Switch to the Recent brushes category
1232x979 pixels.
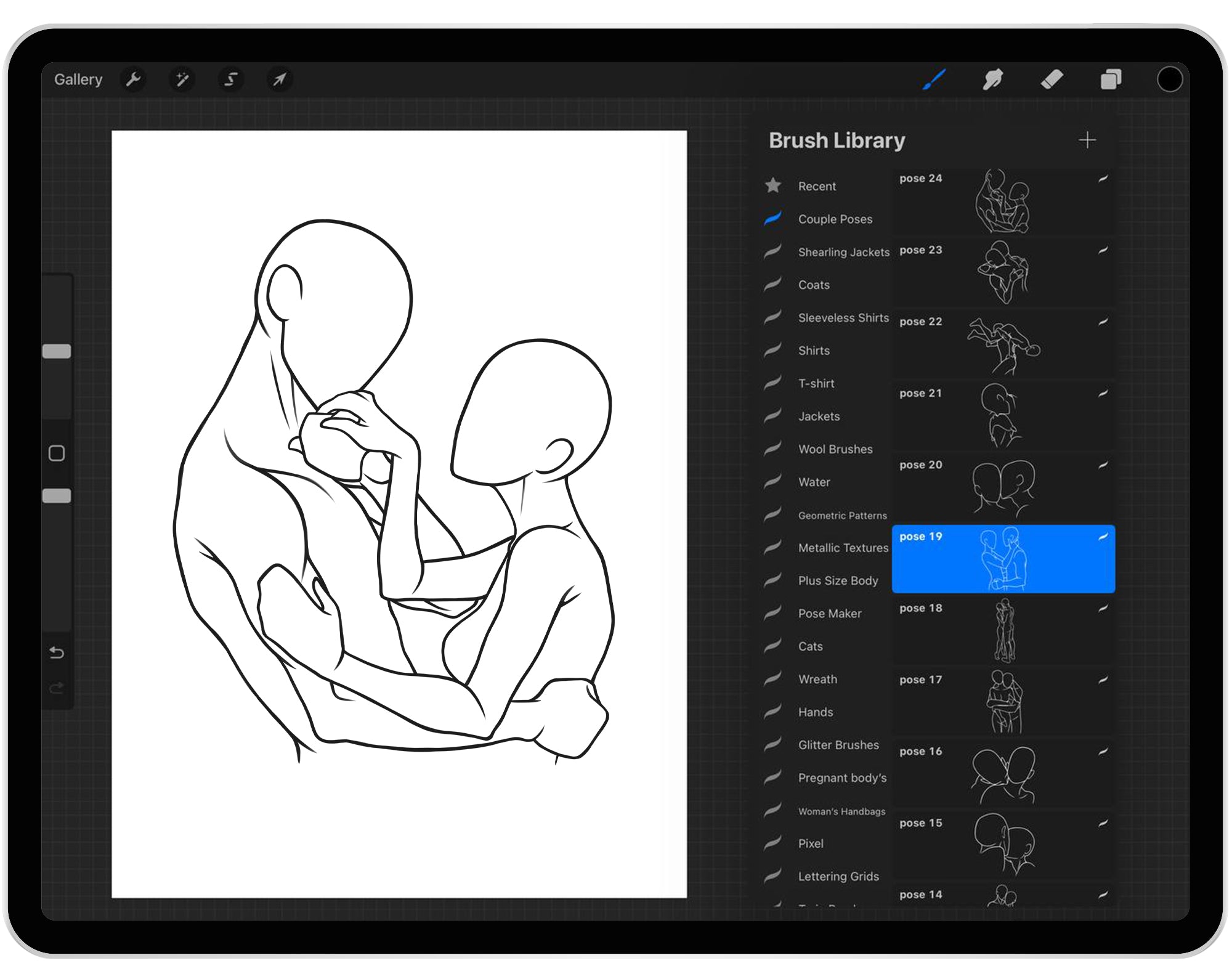pyautogui.click(x=816, y=186)
